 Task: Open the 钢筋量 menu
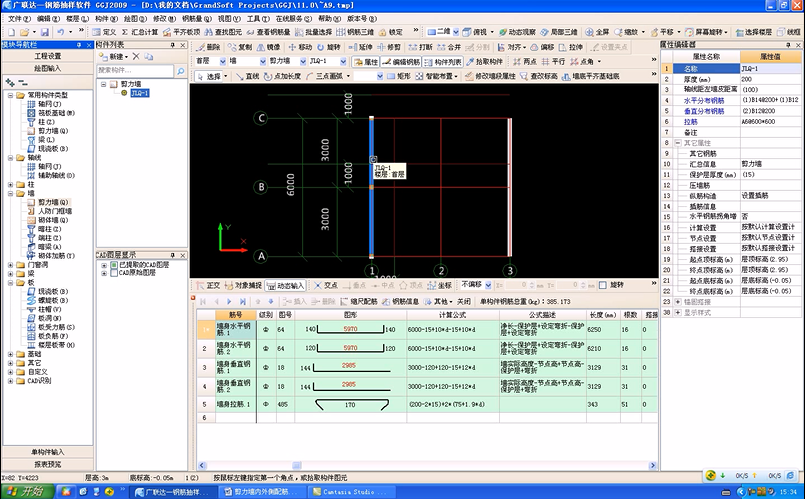(x=197, y=18)
